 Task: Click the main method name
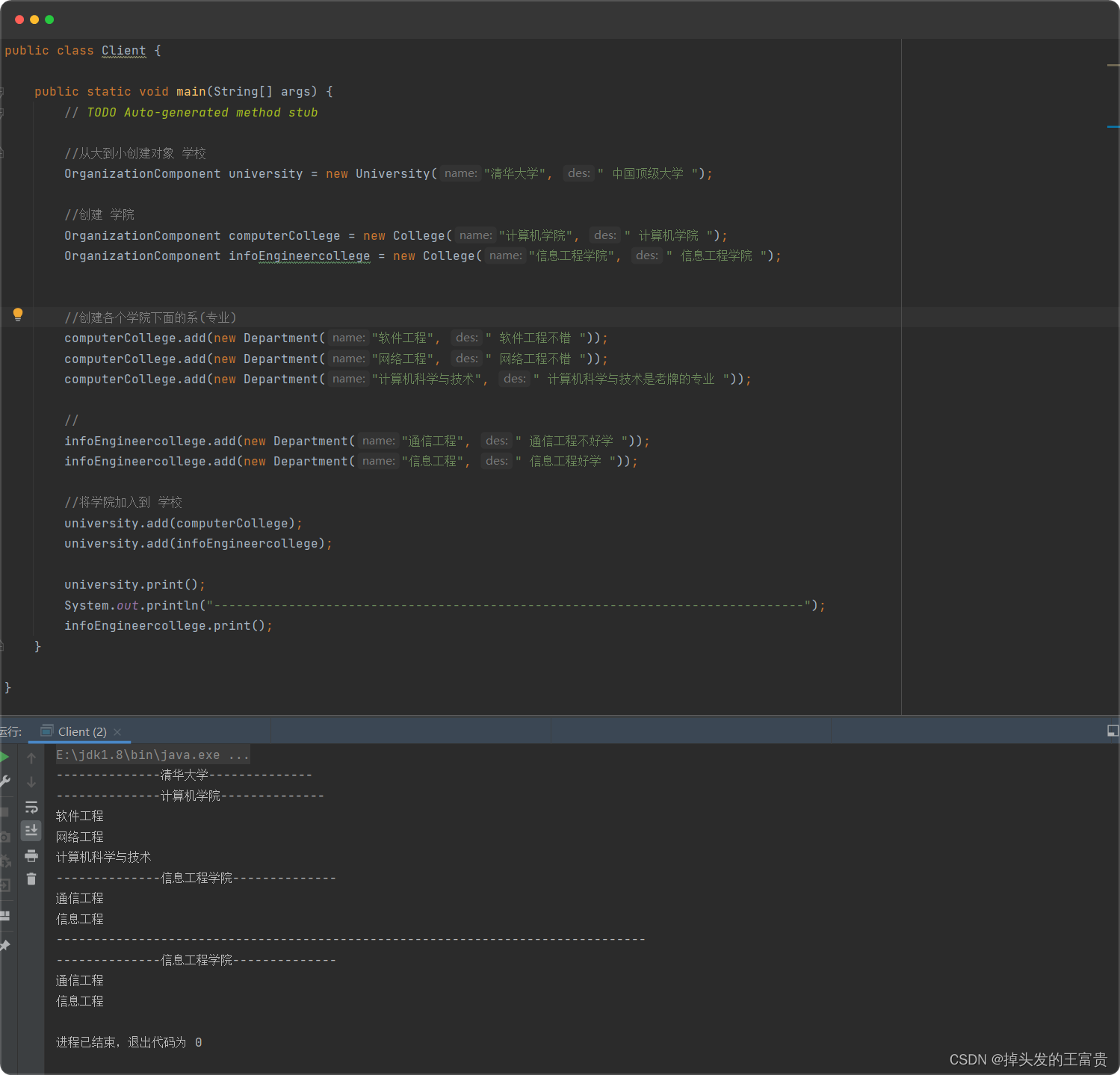click(191, 91)
